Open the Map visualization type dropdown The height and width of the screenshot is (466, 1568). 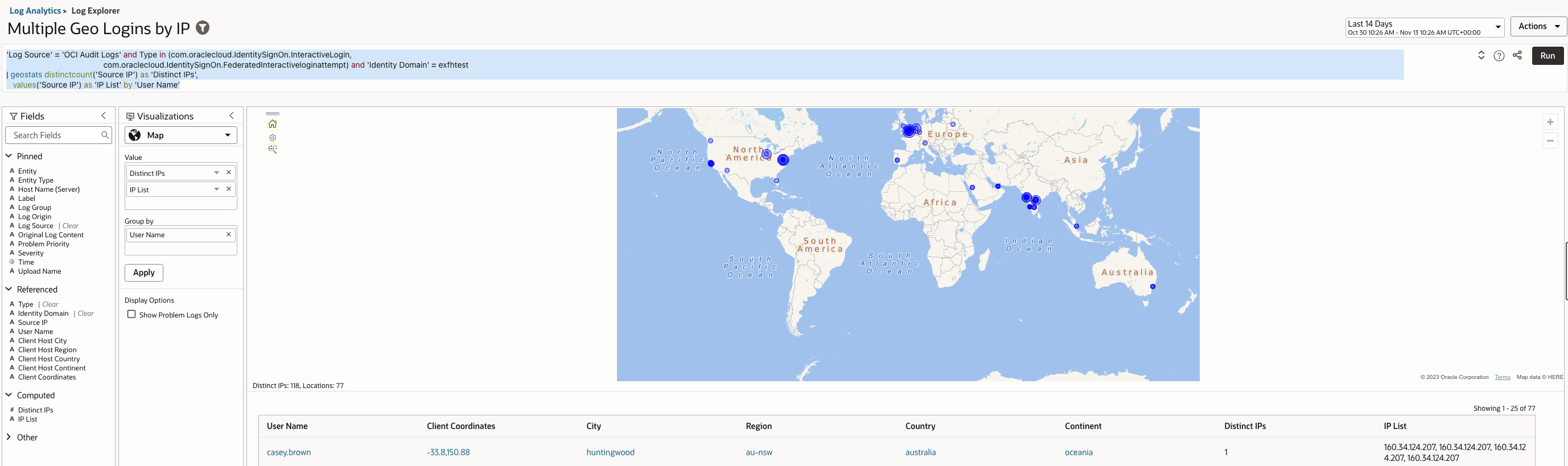pos(181,135)
